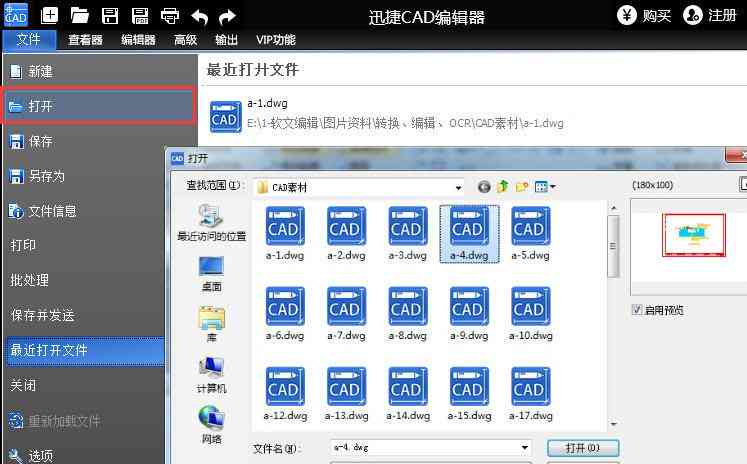Click the print toolbar icon
Viewport: 747px width, 464px height.
[x=170, y=16]
